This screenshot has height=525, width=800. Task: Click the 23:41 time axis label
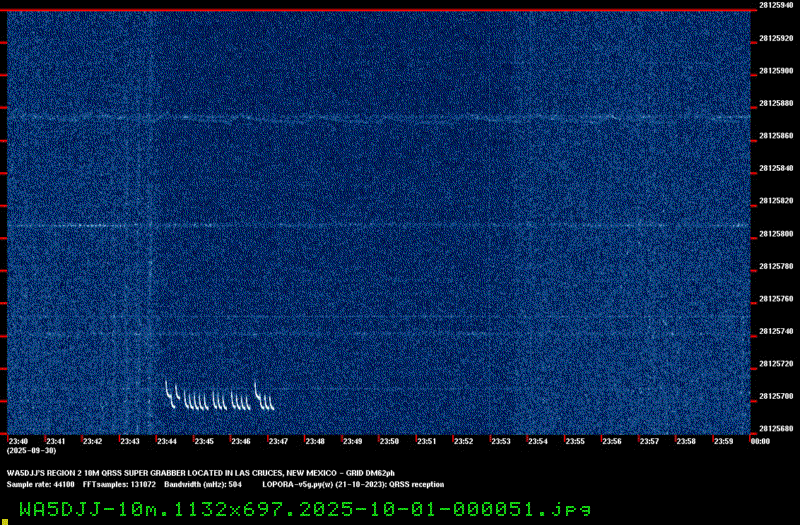click(56, 441)
